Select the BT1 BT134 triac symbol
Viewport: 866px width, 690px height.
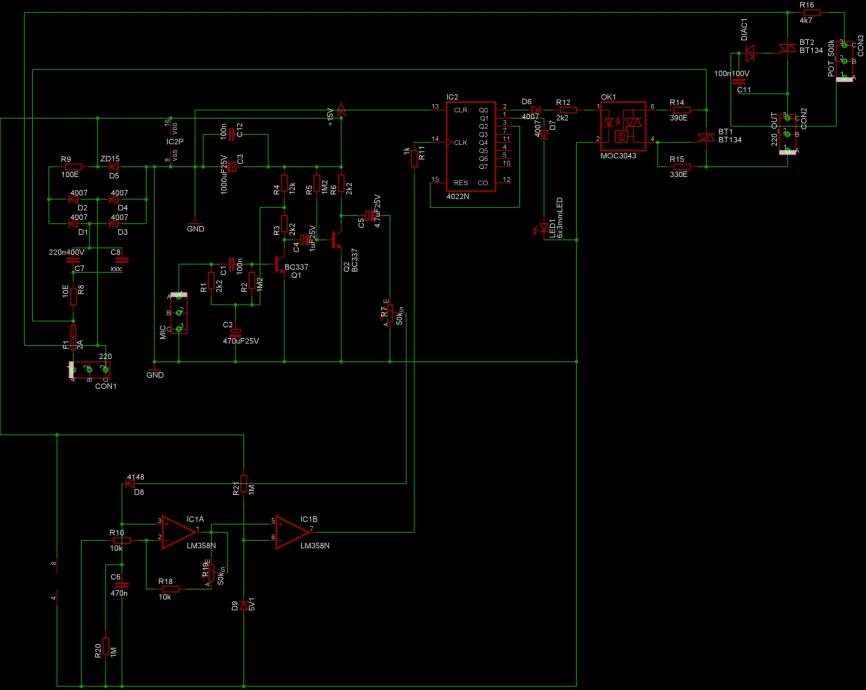[x=705, y=136]
